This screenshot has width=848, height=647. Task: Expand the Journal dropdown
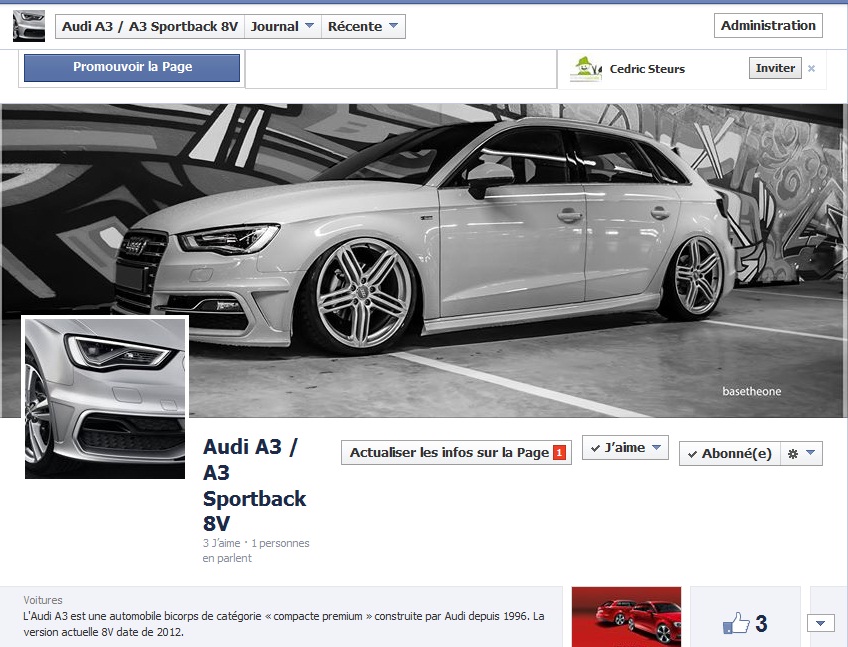(x=283, y=27)
